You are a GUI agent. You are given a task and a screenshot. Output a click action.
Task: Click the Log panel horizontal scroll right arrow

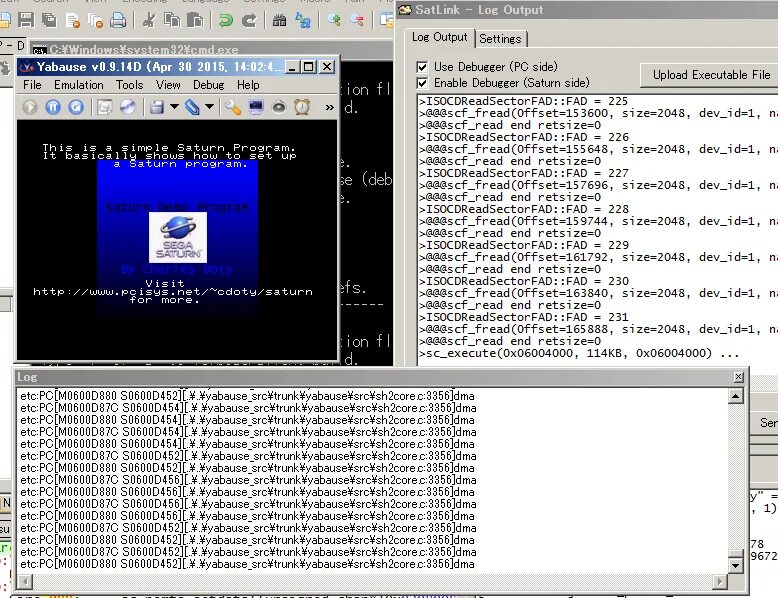[x=720, y=581]
